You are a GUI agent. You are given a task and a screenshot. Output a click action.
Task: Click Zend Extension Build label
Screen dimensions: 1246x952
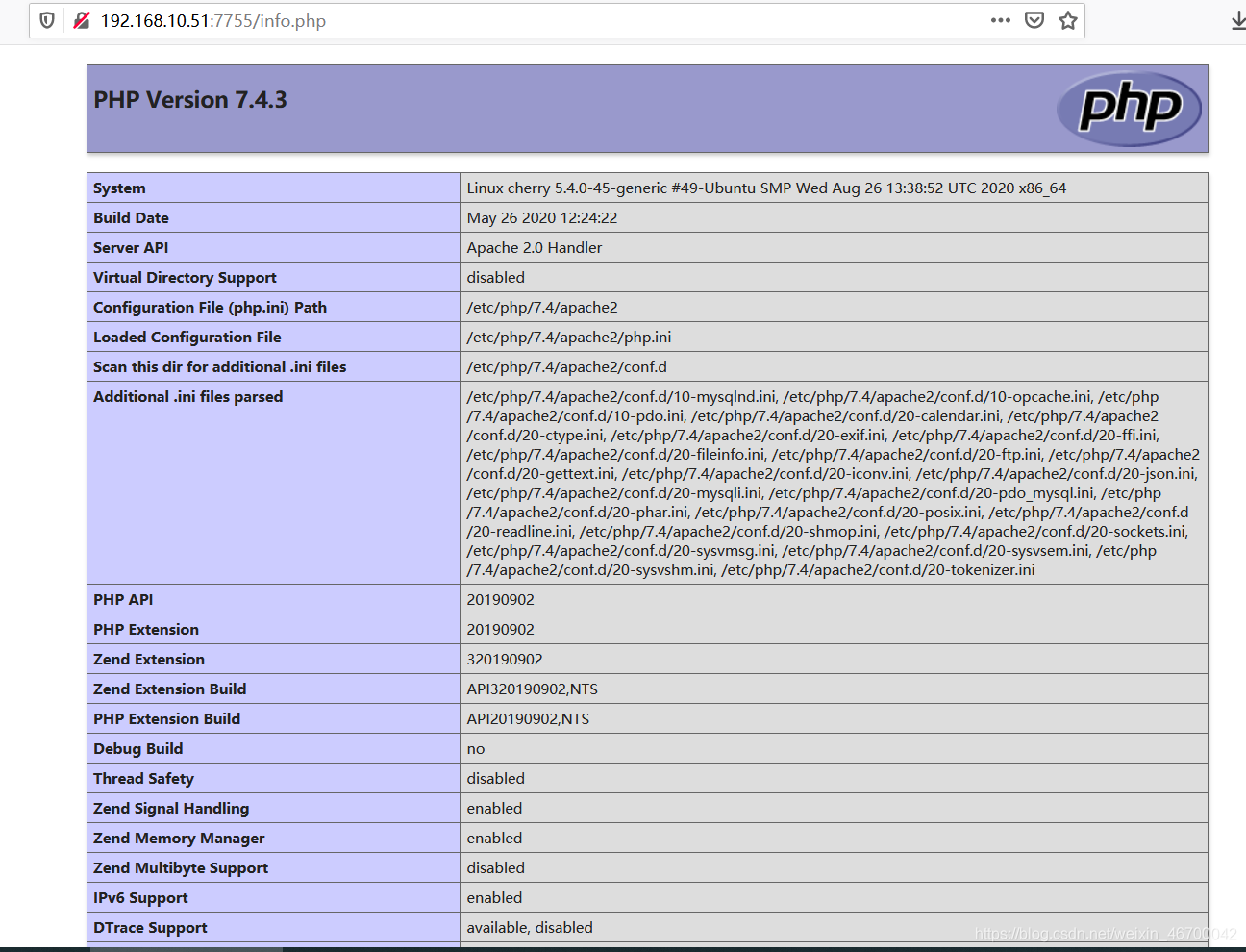170,689
